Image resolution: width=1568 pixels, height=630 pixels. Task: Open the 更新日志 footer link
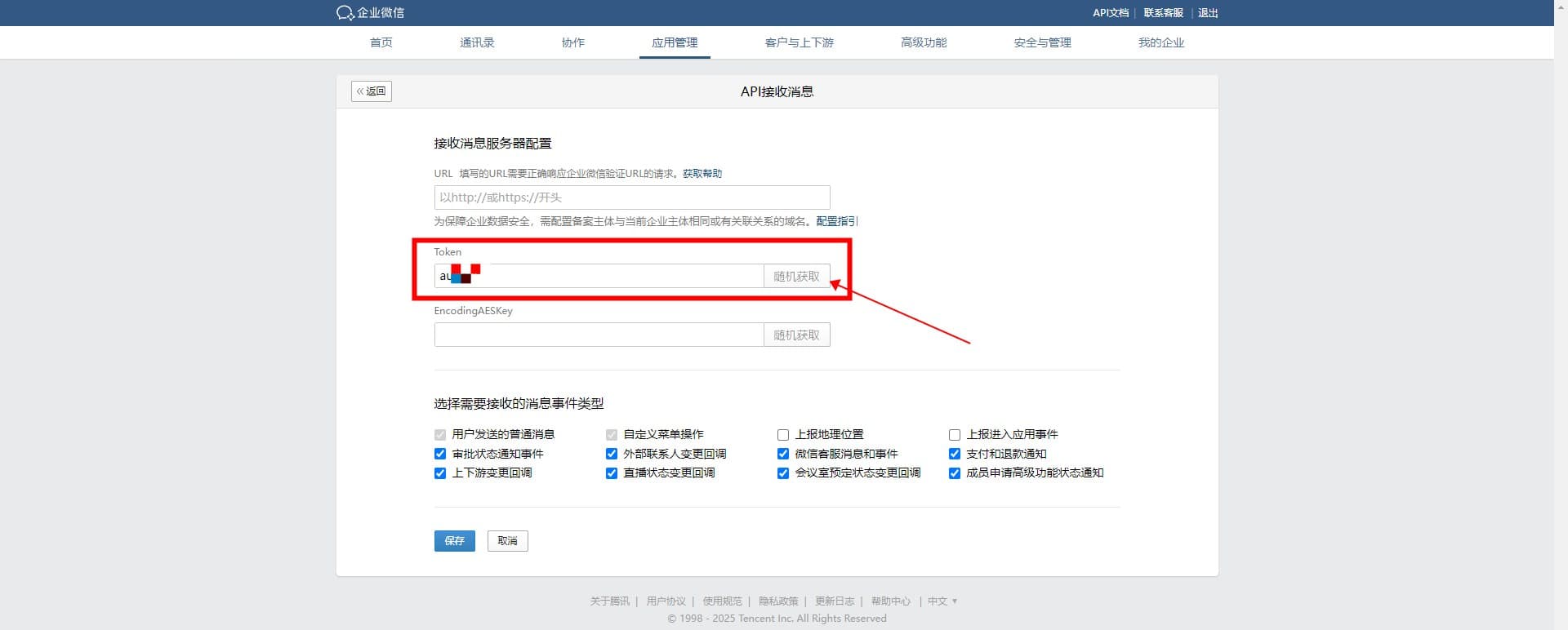835,601
